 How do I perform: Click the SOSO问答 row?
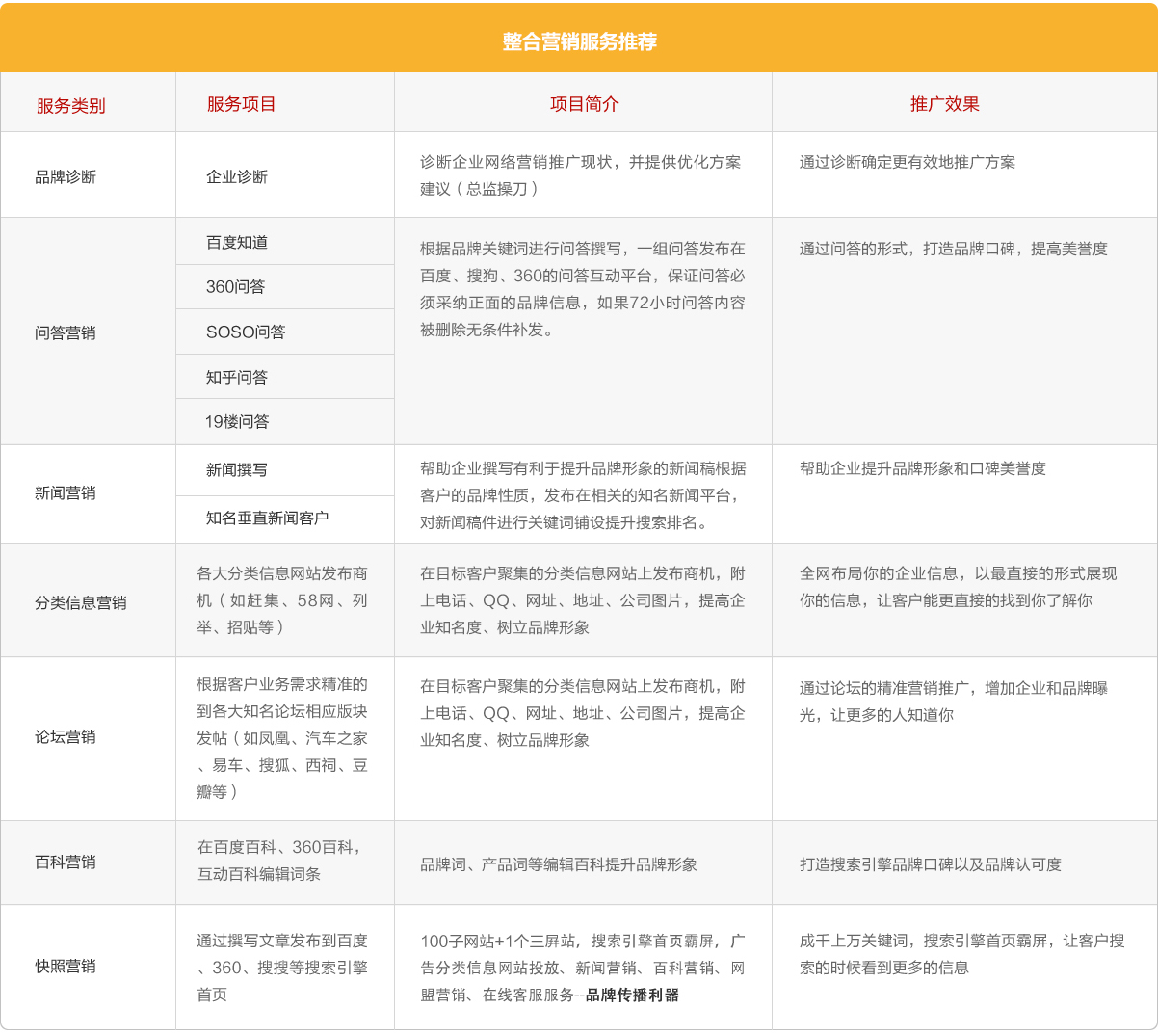pyautogui.click(x=246, y=332)
